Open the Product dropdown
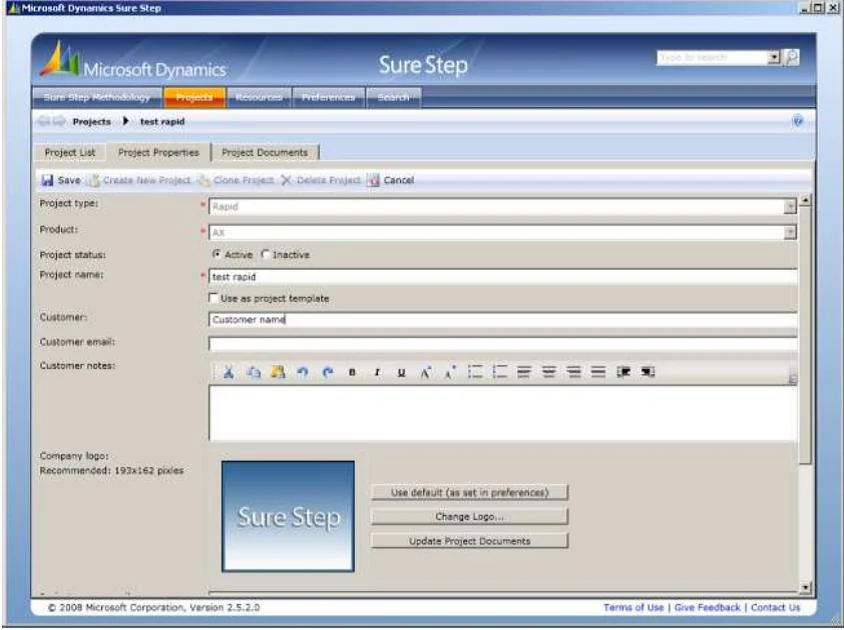This screenshot has height=630, width=844. [x=790, y=233]
